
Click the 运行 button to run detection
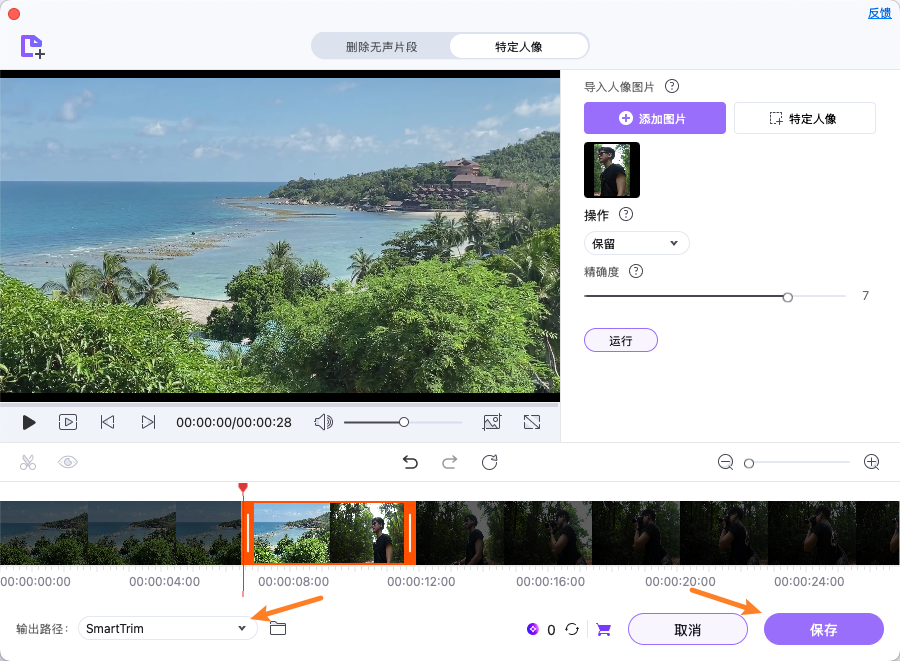pyautogui.click(x=620, y=340)
